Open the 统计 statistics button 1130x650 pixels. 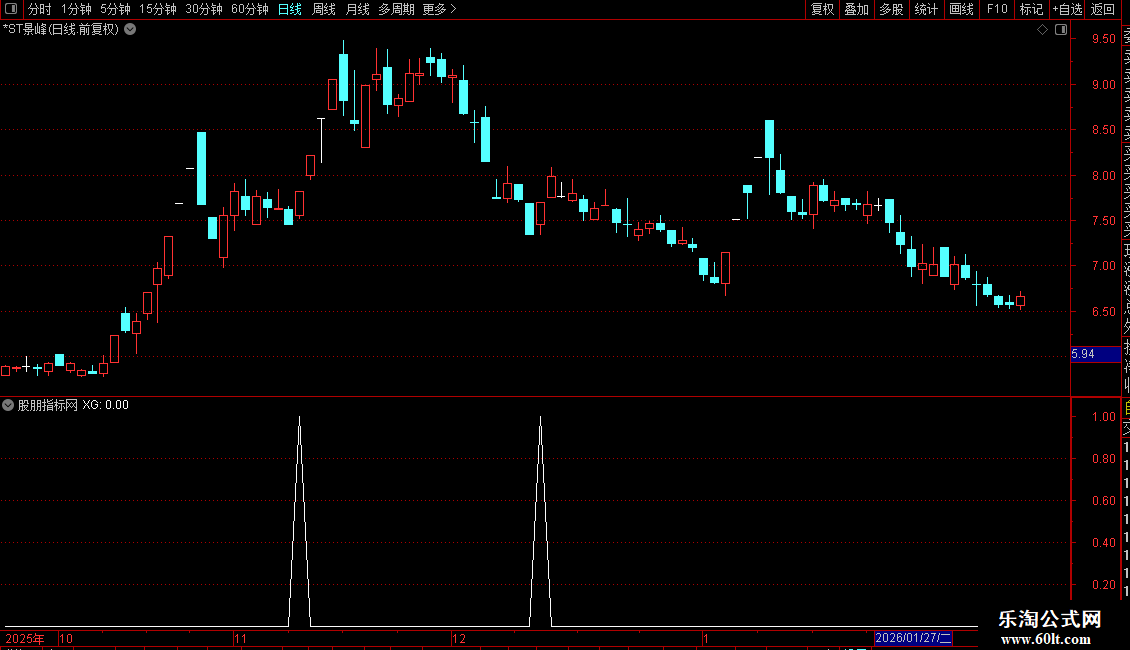coord(926,9)
